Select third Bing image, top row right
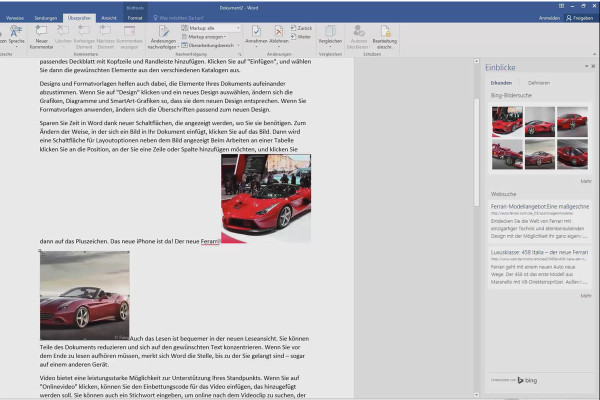This screenshot has width=600, height=400. (572, 121)
